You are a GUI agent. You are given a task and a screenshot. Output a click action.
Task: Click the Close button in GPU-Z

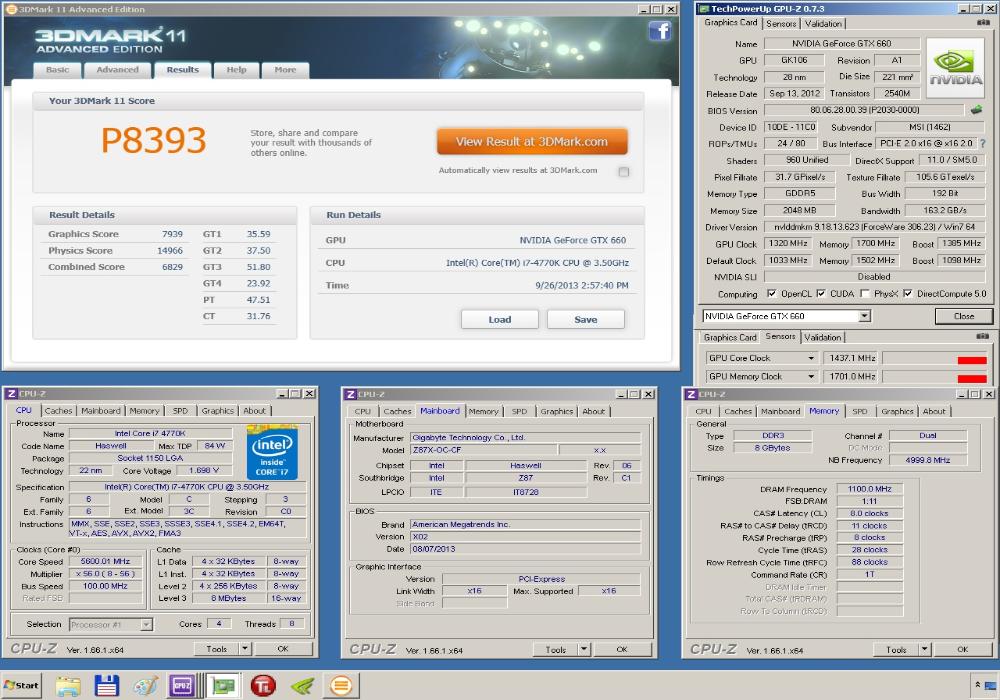click(x=964, y=316)
